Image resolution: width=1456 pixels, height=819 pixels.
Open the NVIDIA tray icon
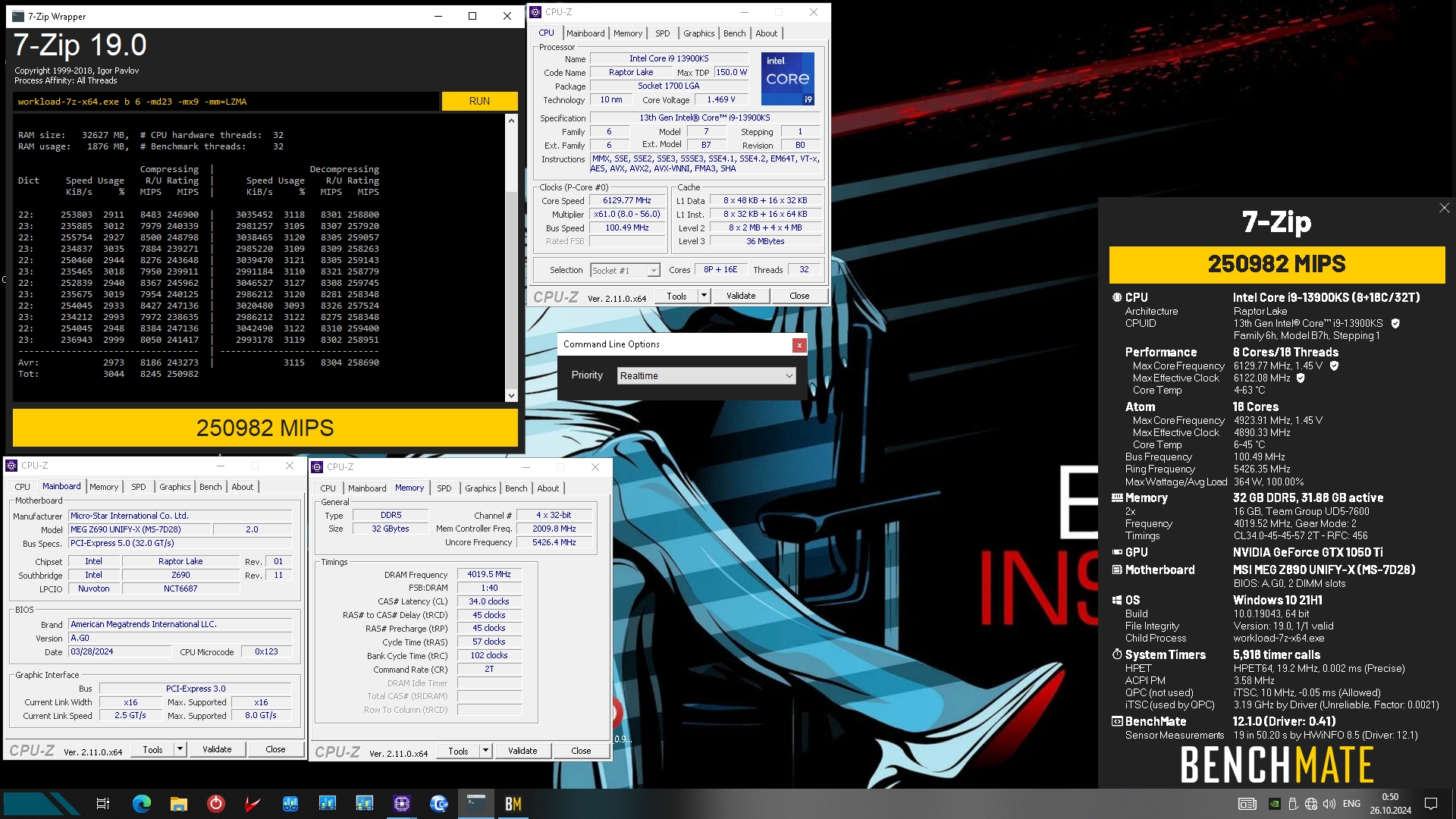[x=1275, y=804]
